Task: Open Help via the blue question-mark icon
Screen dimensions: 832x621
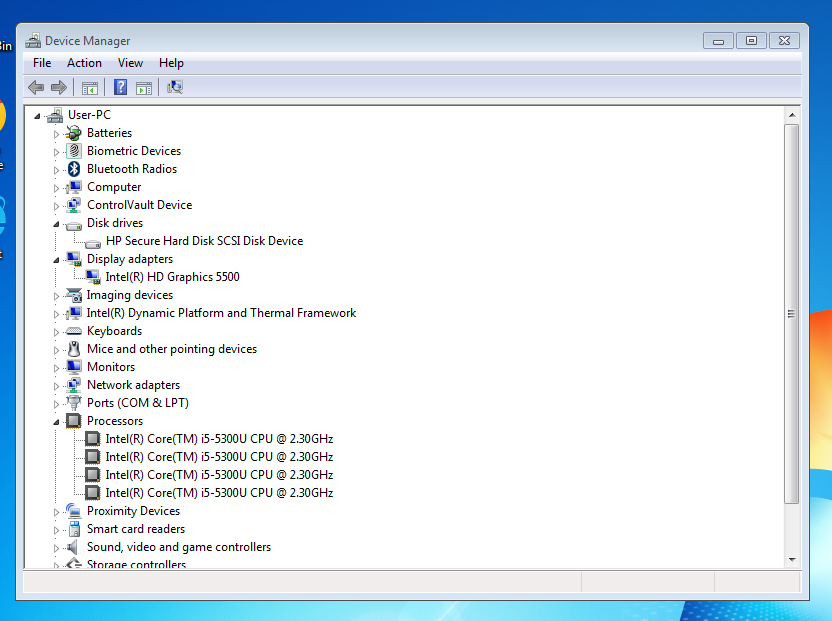Action: pyautogui.click(x=120, y=87)
